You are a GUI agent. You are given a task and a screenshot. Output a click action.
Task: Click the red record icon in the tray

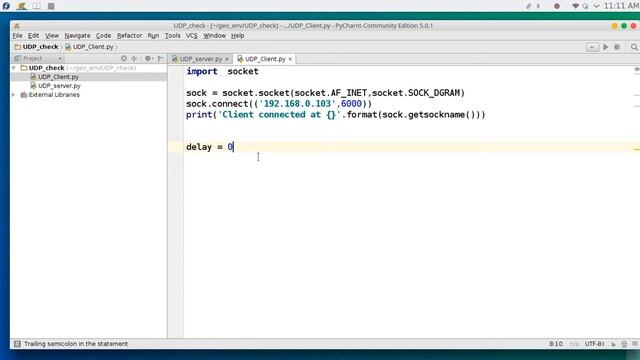557,6
